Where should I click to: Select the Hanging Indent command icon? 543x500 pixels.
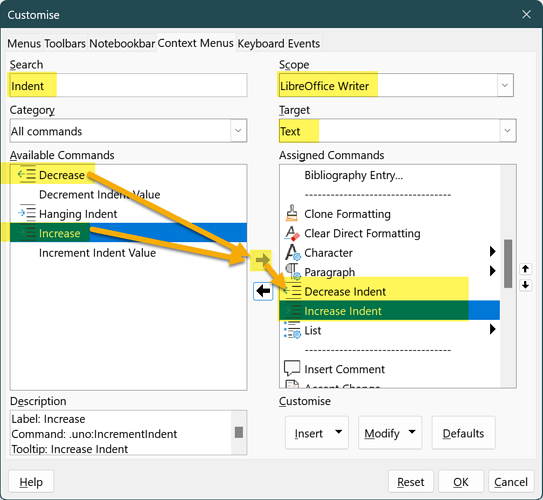coord(27,213)
